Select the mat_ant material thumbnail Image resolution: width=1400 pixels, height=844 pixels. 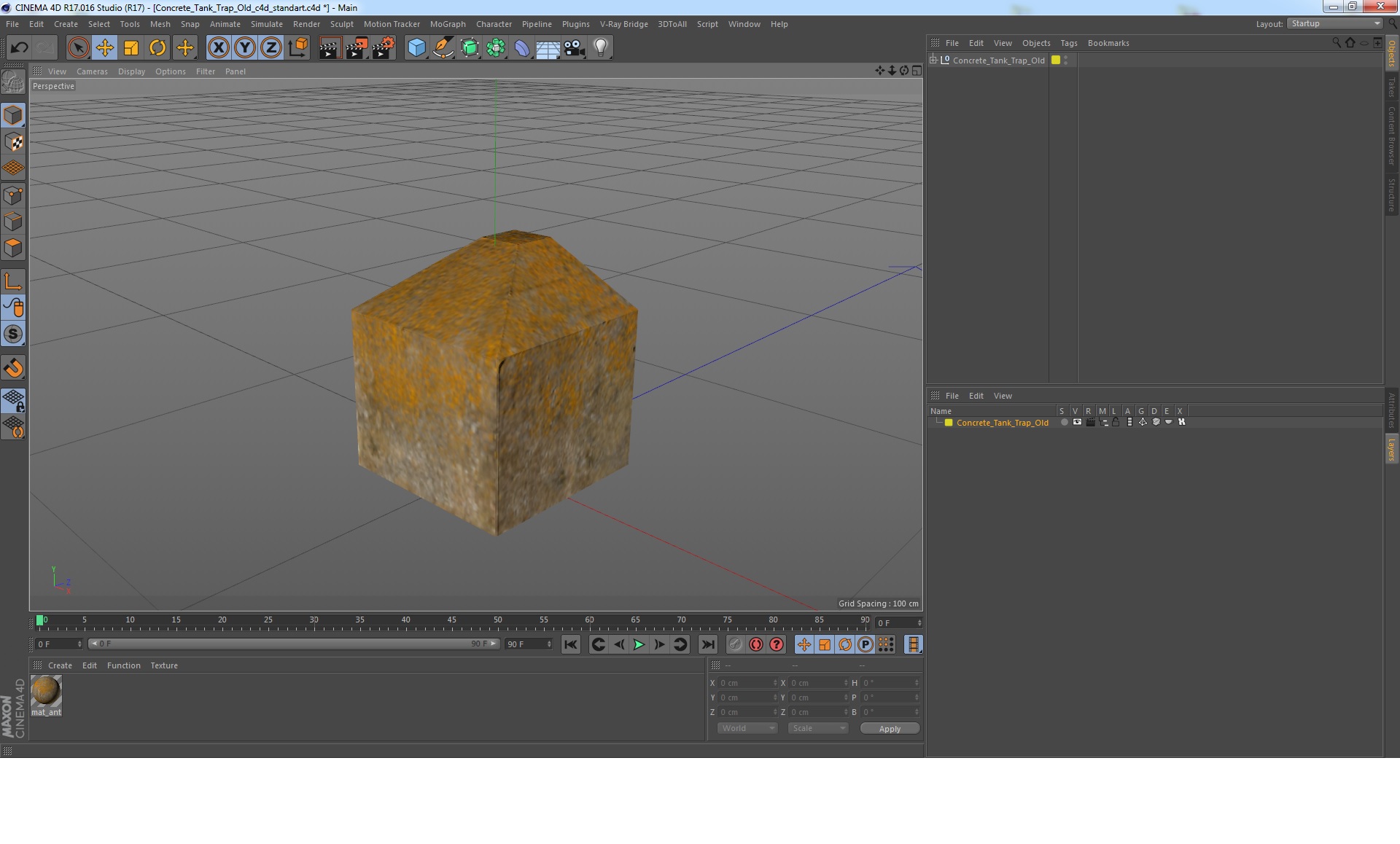[x=46, y=691]
